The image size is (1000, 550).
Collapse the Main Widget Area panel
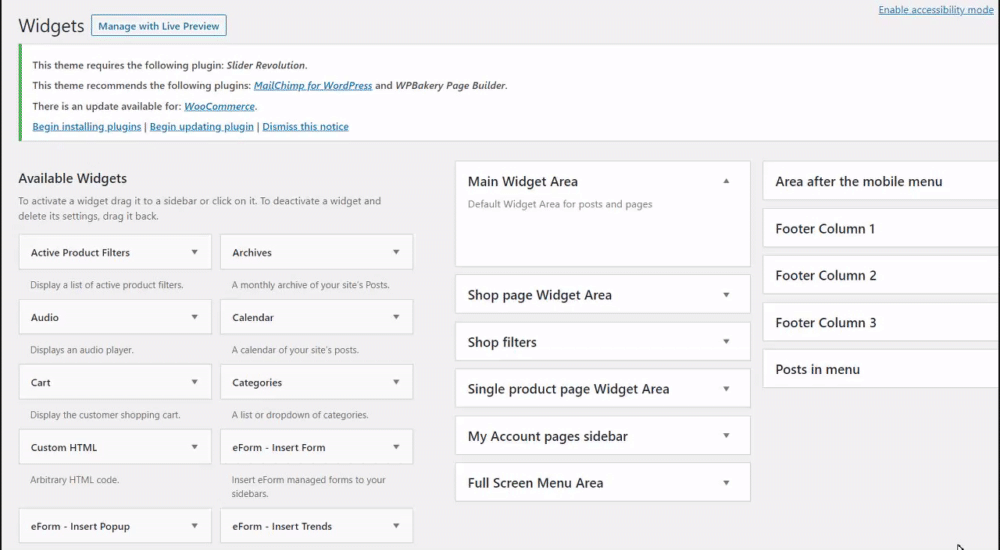(726, 182)
